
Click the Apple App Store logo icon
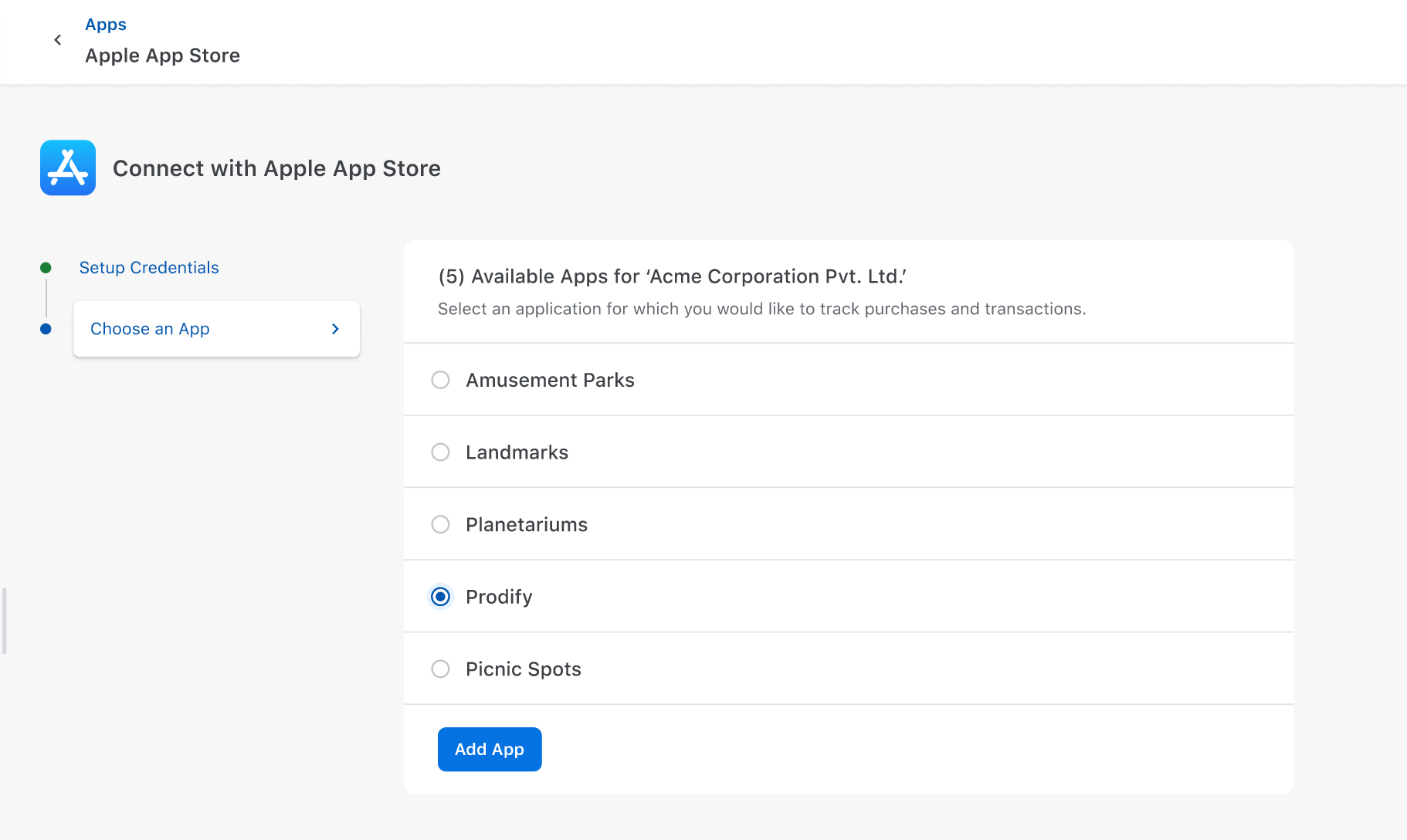68,168
